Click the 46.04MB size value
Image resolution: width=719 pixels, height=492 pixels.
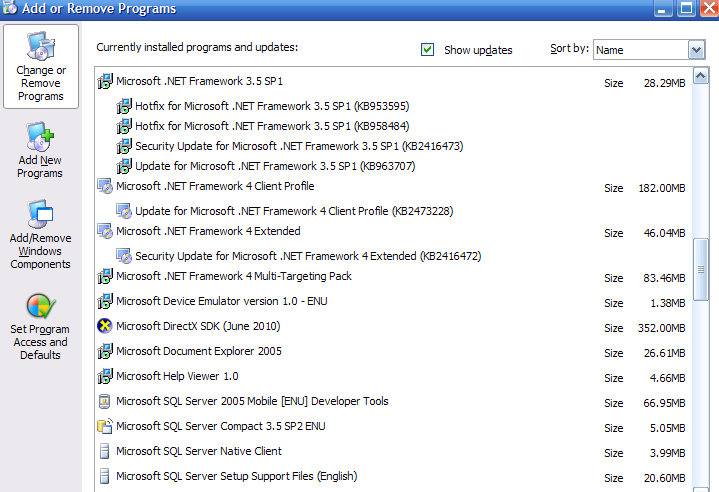coord(664,233)
